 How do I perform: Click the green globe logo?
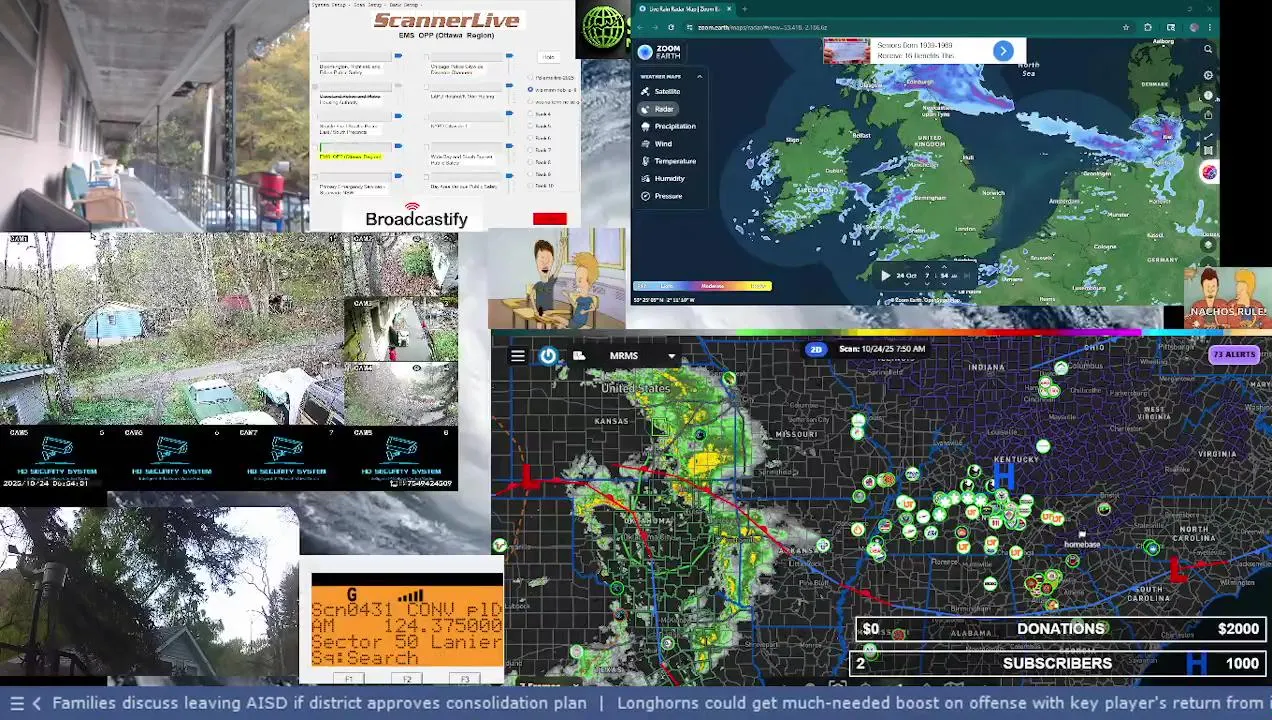(603, 27)
